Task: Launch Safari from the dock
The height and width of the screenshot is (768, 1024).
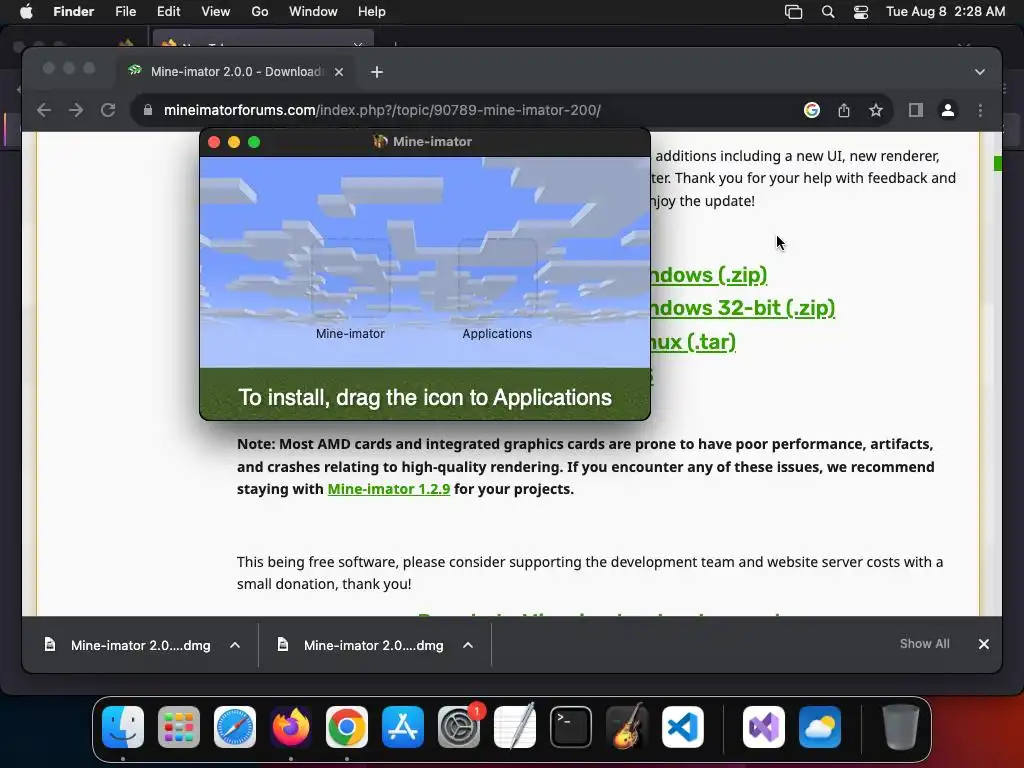Action: tap(235, 727)
